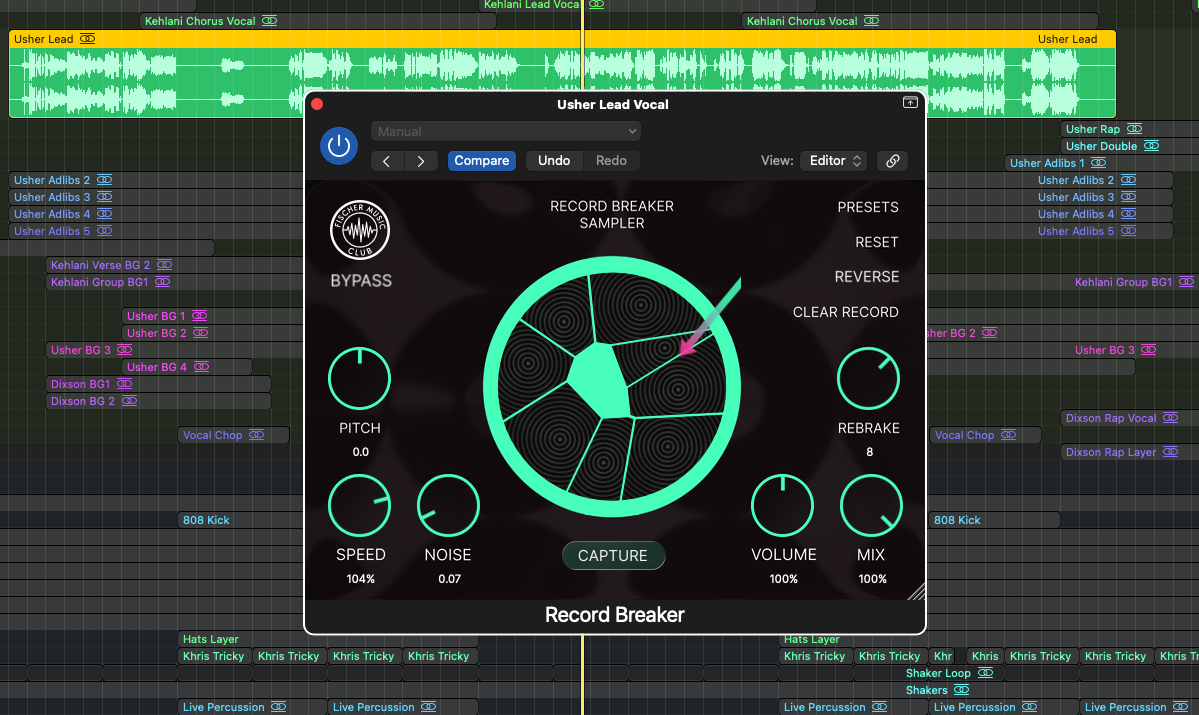Image resolution: width=1199 pixels, height=715 pixels.
Task: Click loop icon on Usher Lead region
Action: coord(88,38)
